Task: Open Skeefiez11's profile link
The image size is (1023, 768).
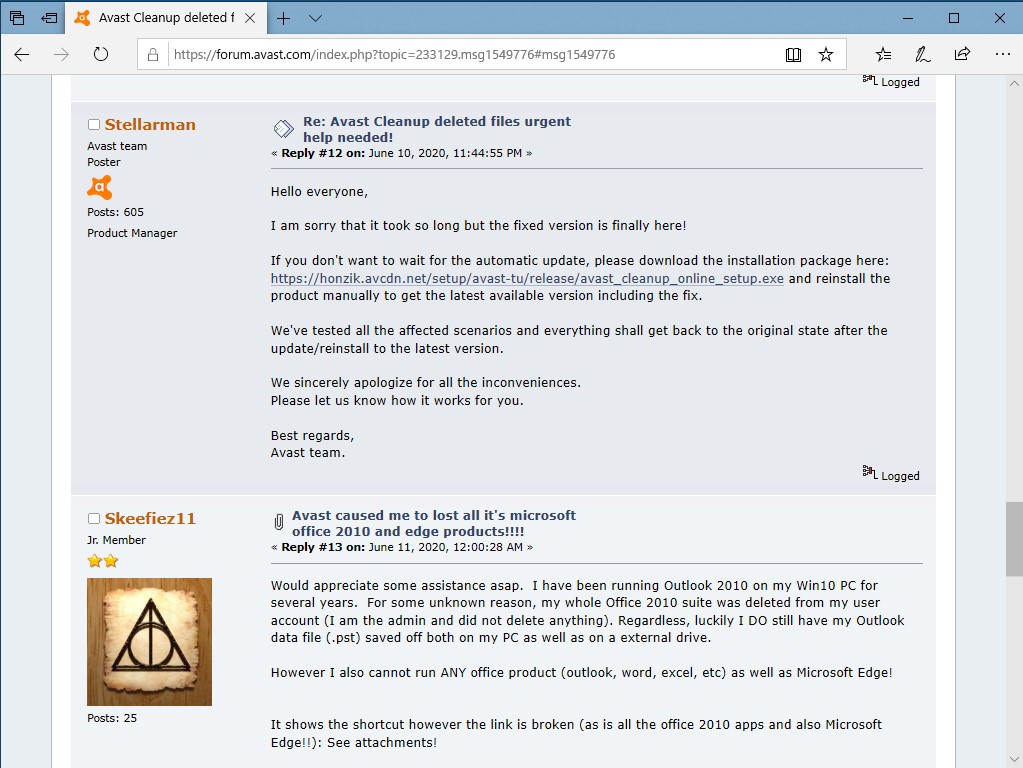Action: [150, 519]
